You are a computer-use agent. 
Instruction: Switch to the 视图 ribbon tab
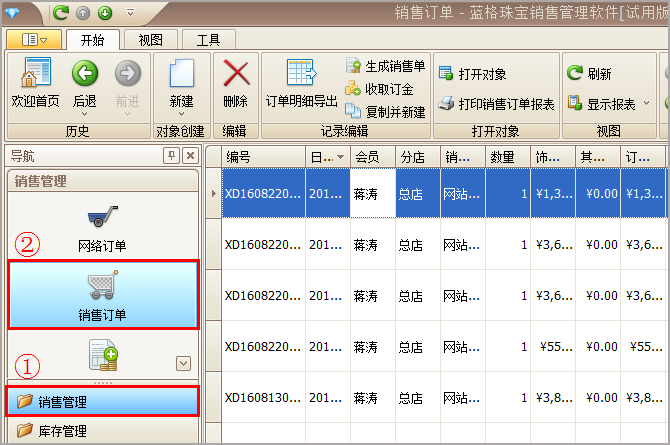coord(150,40)
